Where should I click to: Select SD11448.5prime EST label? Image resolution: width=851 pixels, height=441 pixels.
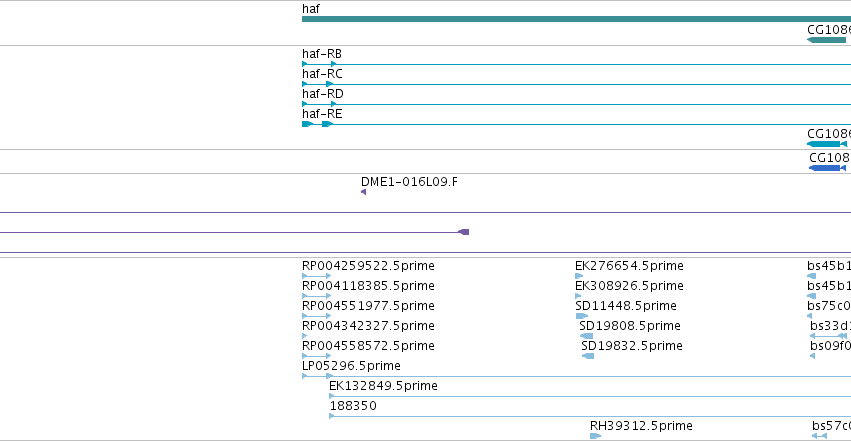click(x=626, y=306)
